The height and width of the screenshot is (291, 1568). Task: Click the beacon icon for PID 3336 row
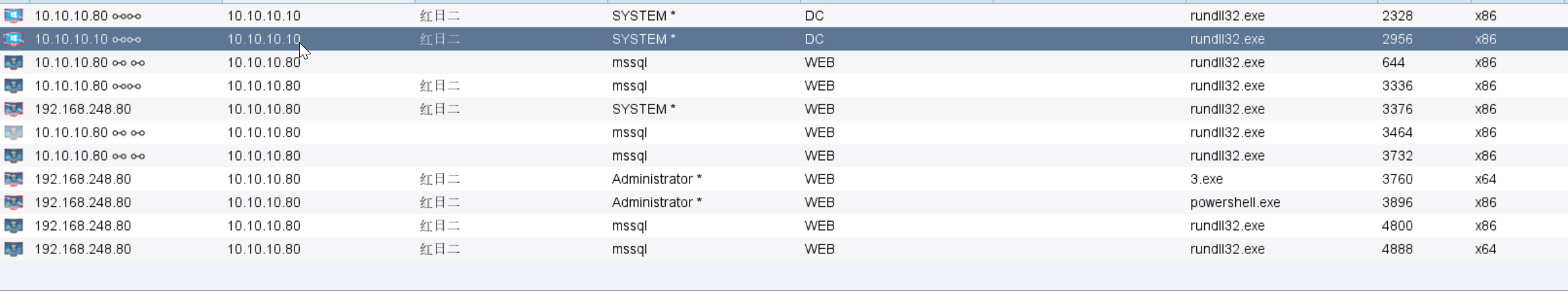point(13,86)
